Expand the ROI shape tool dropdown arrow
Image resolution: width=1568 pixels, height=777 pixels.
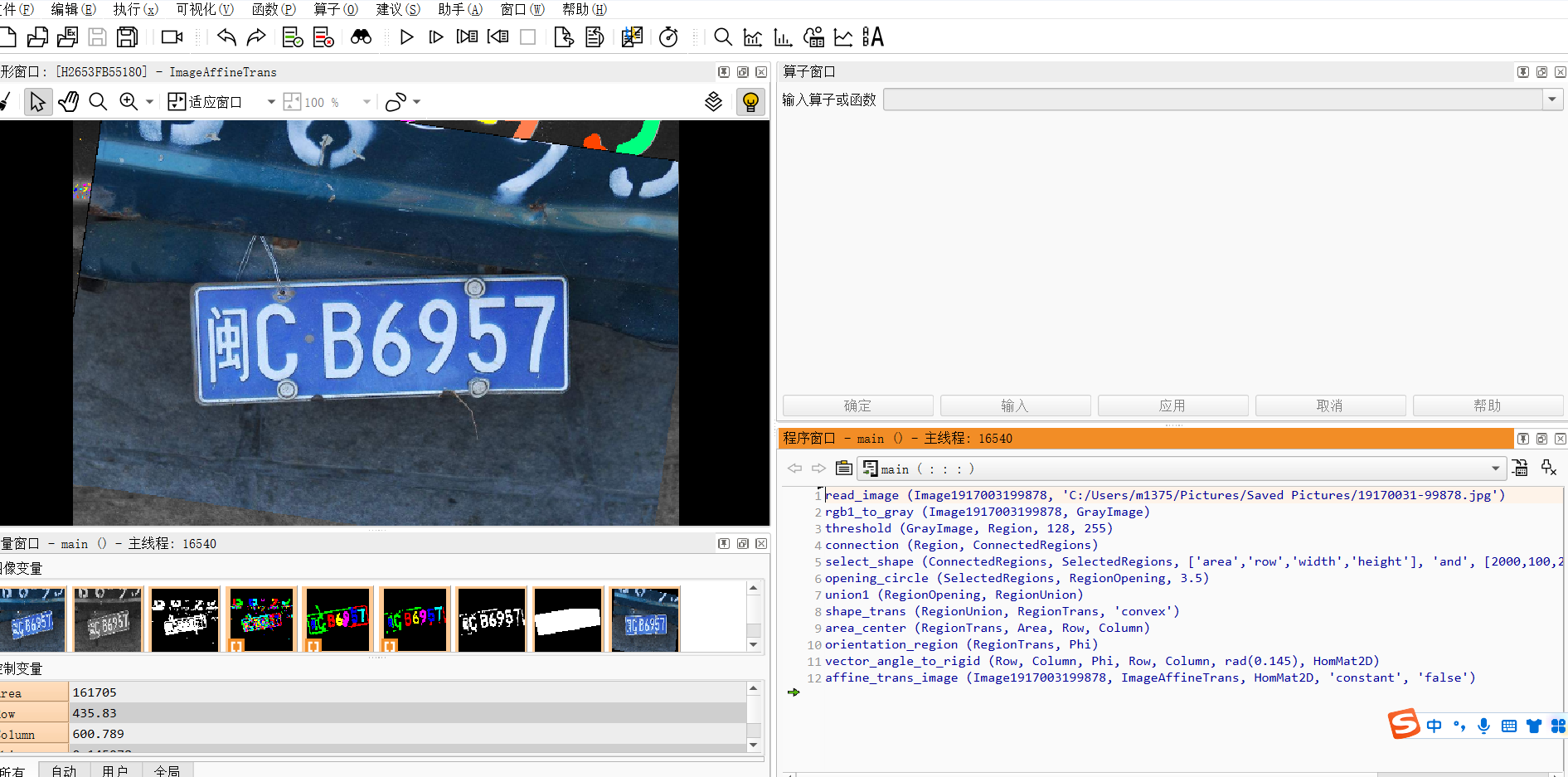click(x=416, y=102)
